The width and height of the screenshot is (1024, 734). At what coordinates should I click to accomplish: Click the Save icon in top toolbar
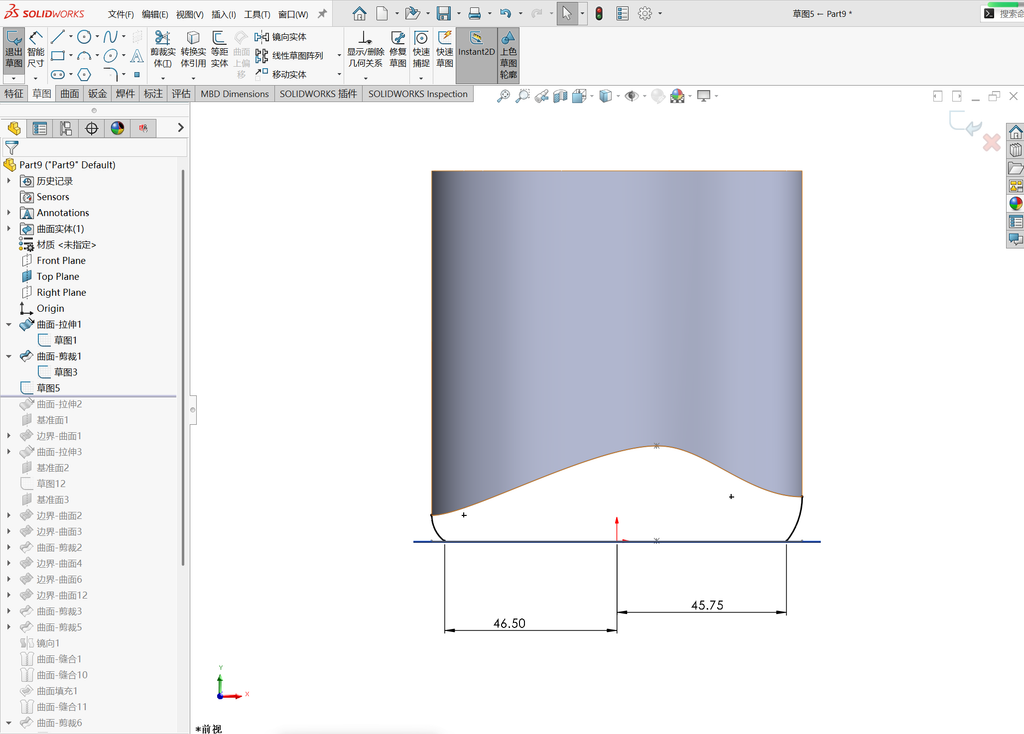pos(444,13)
